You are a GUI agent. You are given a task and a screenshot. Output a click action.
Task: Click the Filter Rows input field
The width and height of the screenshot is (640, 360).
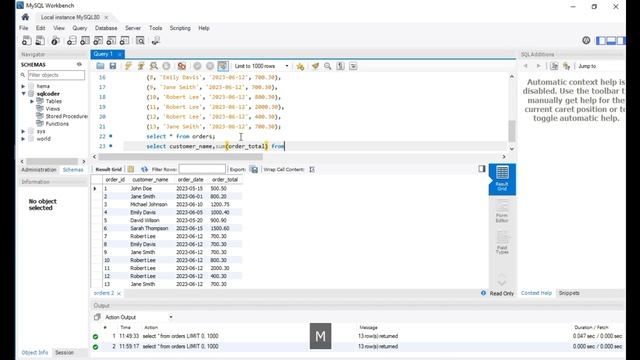[202, 169]
